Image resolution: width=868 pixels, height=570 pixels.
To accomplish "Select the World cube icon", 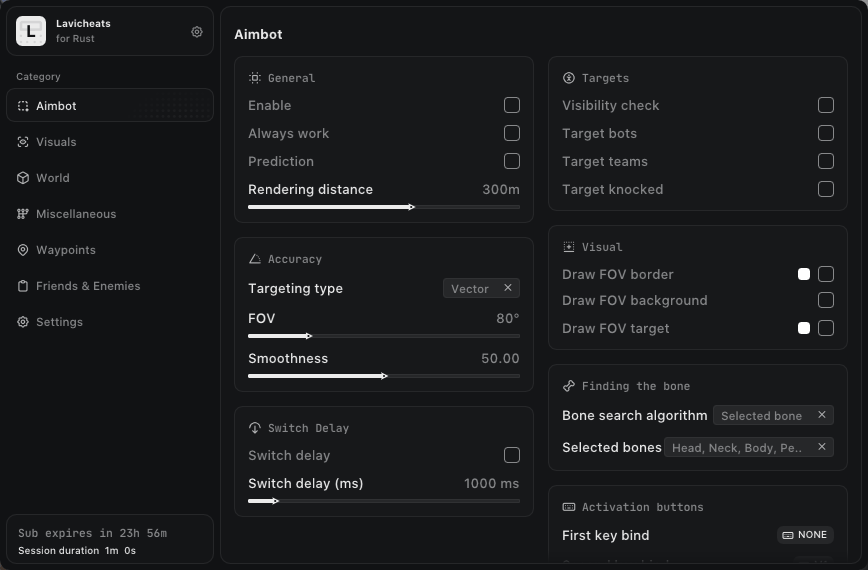I will click(x=23, y=178).
